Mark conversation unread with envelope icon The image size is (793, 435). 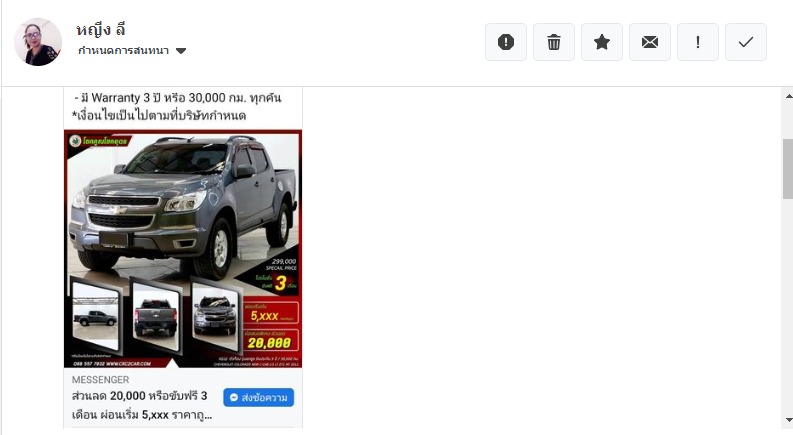point(650,42)
